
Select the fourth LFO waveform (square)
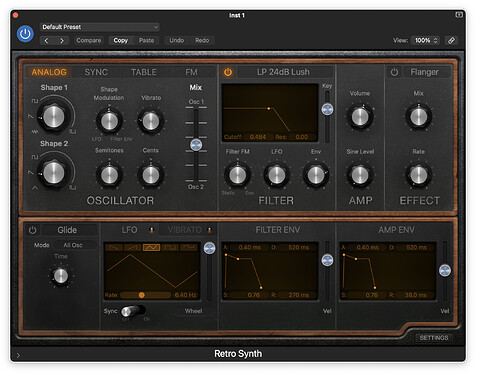coord(170,247)
